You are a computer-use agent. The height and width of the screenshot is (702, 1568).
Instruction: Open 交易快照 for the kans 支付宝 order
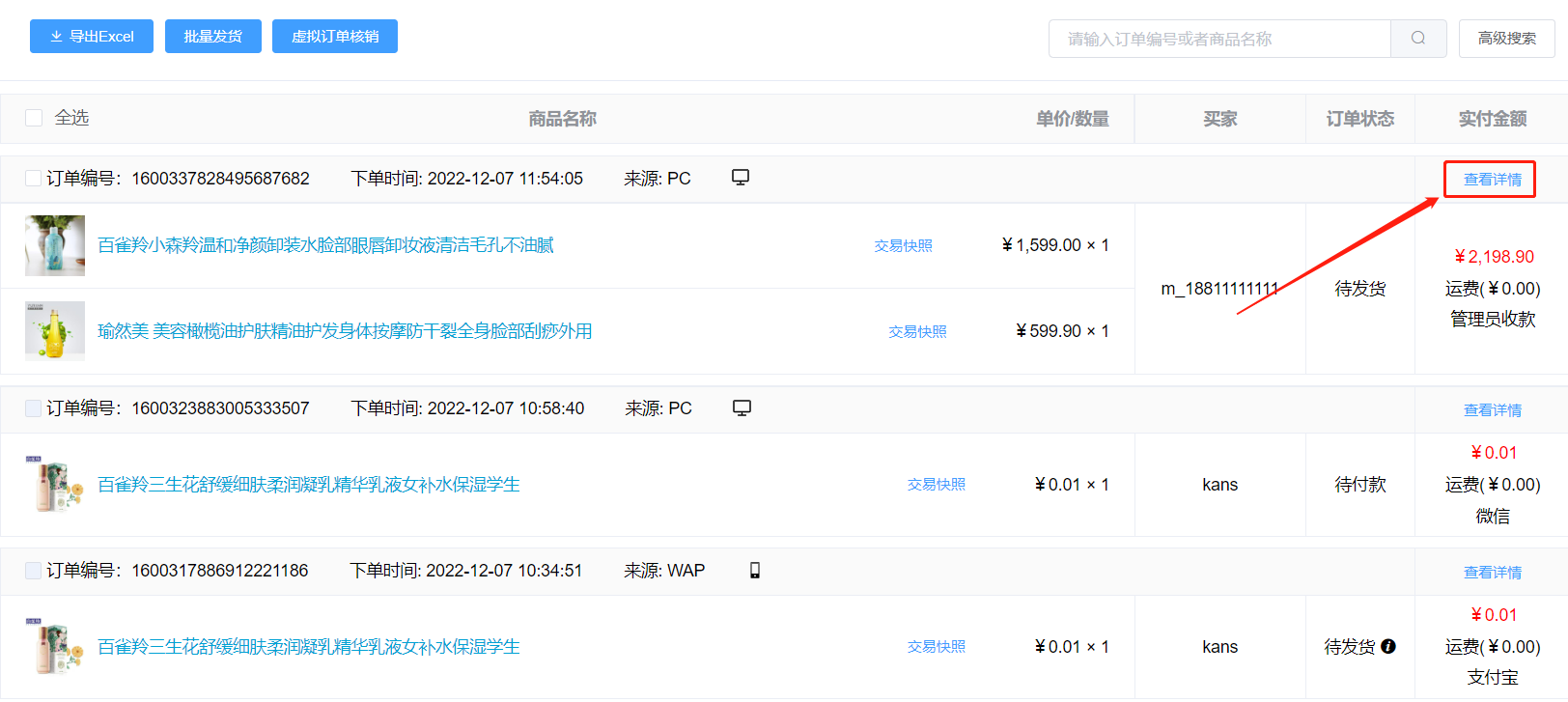point(937,647)
